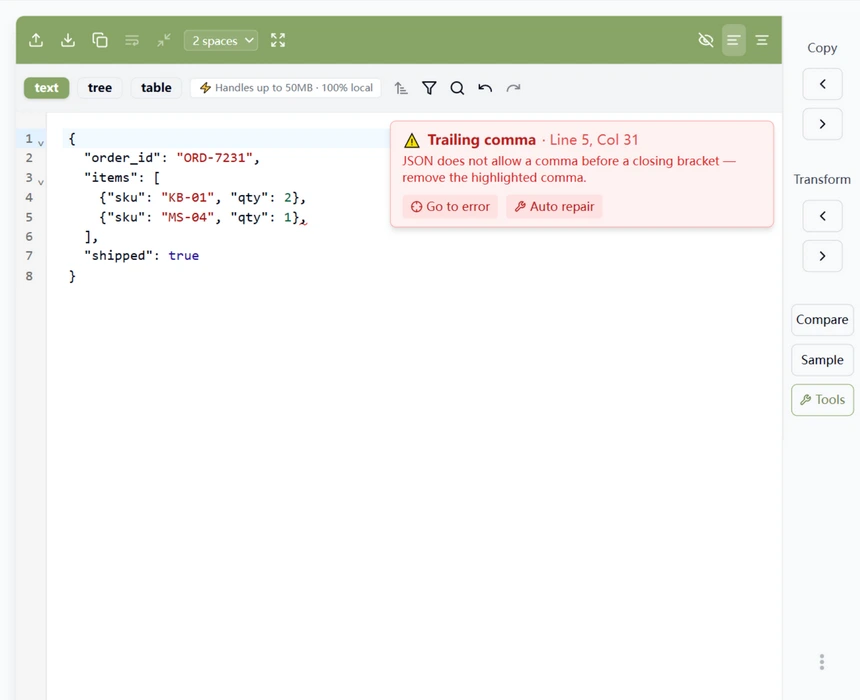Toggle the crossed-out eye visibility icon
The image size is (860, 700).
pos(706,40)
